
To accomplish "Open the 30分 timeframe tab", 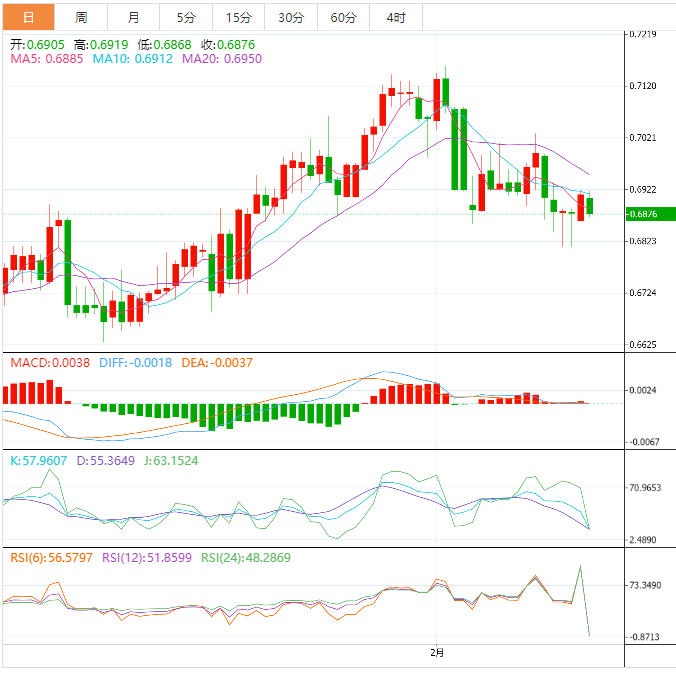I will 291,17.
